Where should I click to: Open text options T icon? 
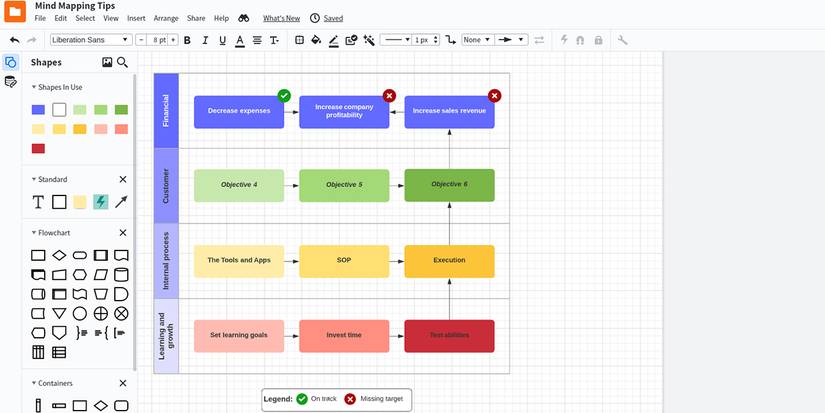(x=274, y=40)
